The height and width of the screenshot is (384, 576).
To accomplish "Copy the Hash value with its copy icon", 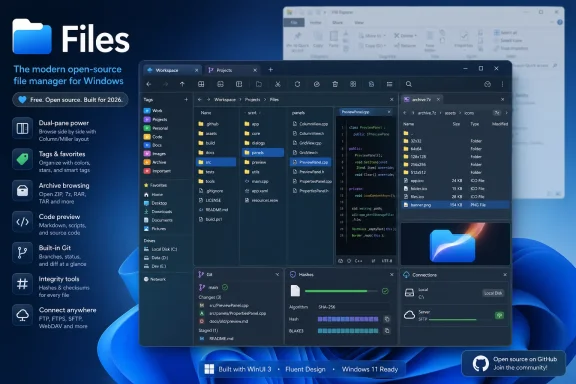I will pyautogui.click(x=386, y=319).
